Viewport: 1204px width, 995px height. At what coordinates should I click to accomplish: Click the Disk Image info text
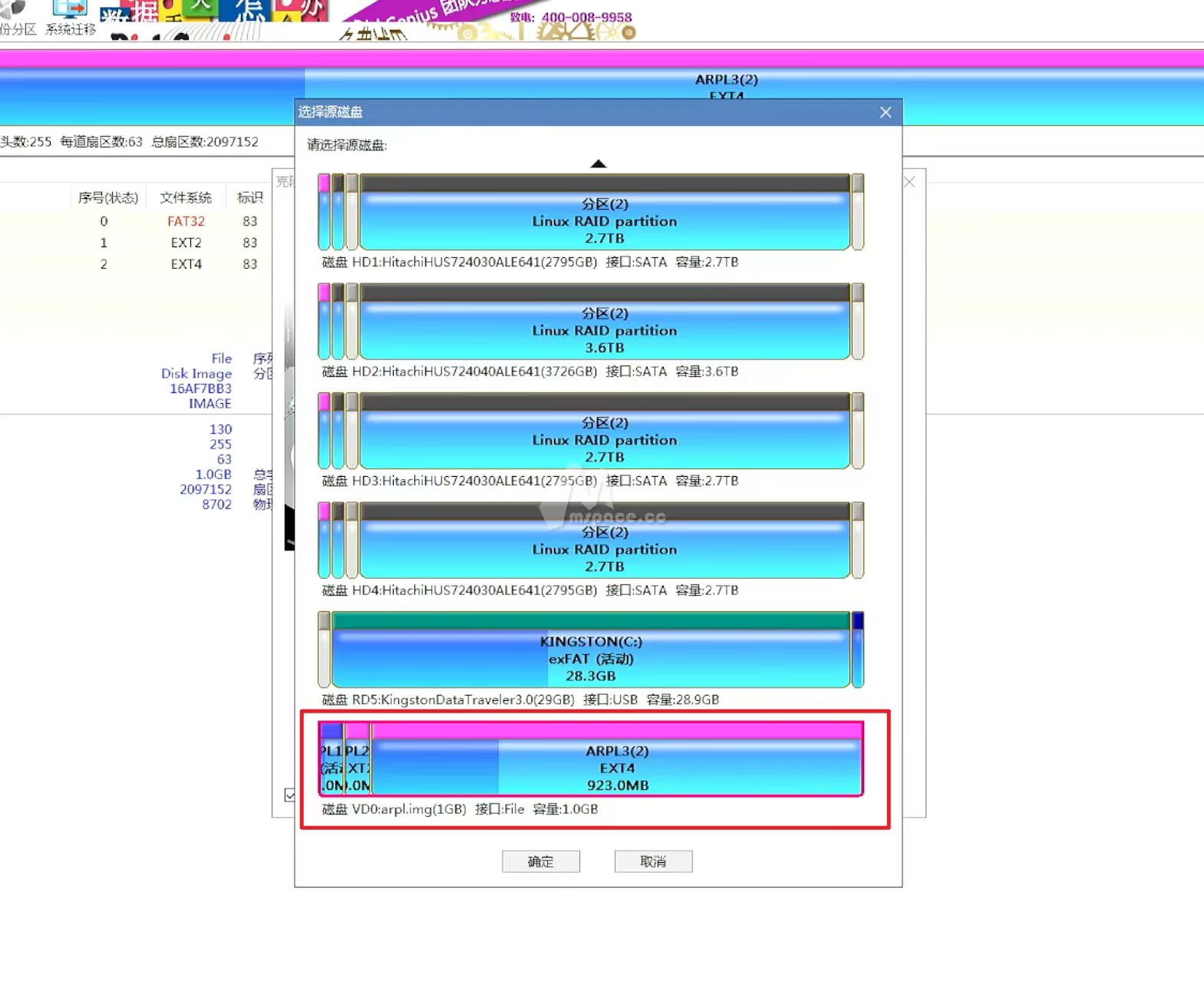196,374
